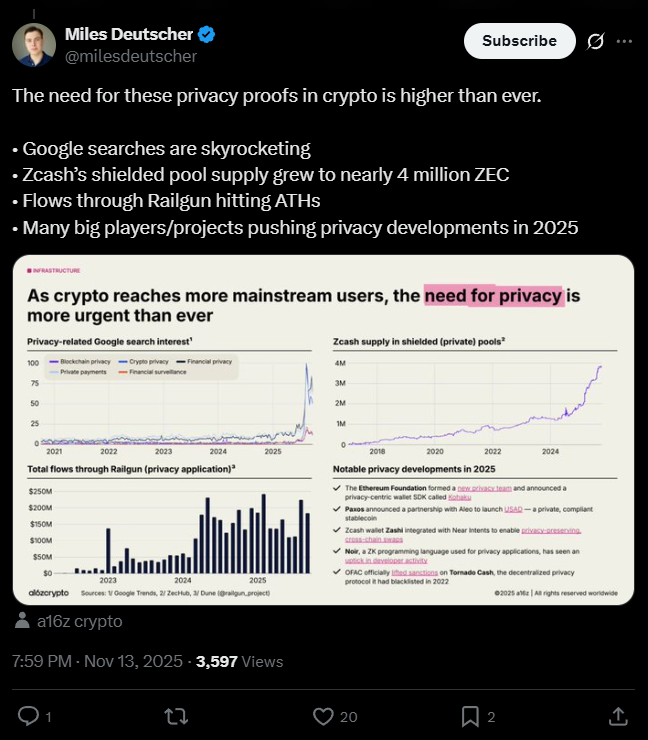Open the tagged a16z crypto account

[79, 621]
